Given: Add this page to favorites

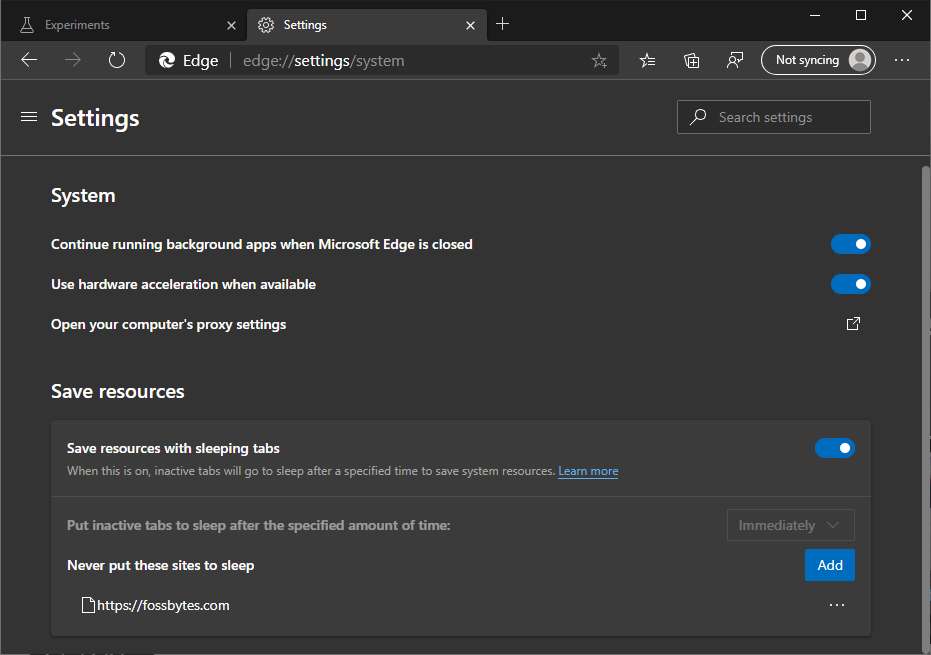Looking at the screenshot, I should click(599, 60).
